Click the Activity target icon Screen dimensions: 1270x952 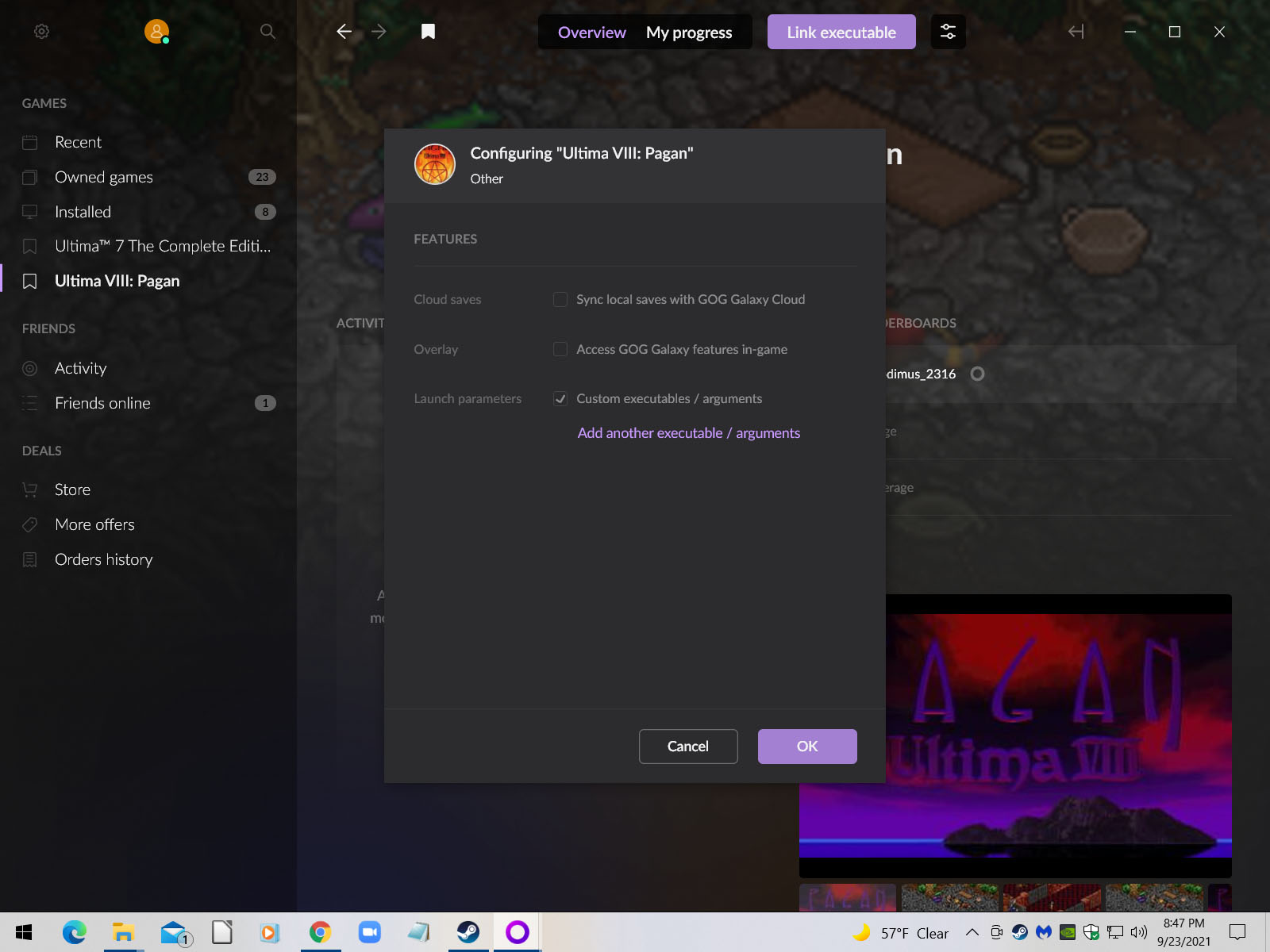click(x=30, y=368)
